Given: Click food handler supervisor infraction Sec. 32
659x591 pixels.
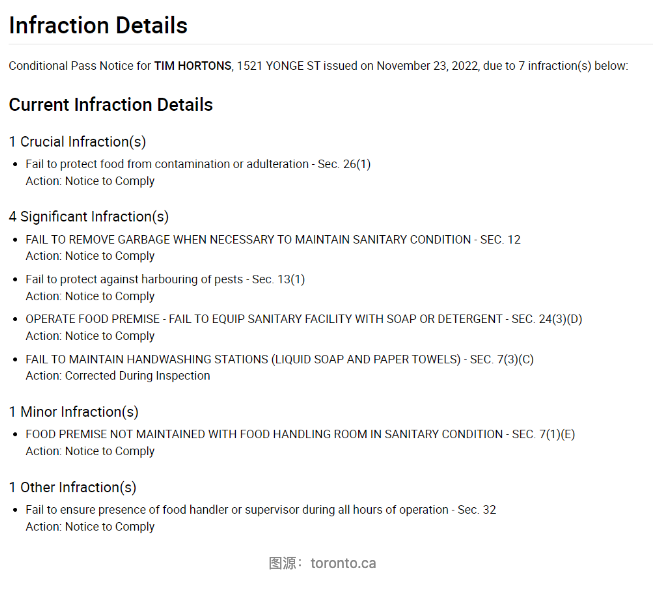Looking at the screenshot, I should coord(261,510).
